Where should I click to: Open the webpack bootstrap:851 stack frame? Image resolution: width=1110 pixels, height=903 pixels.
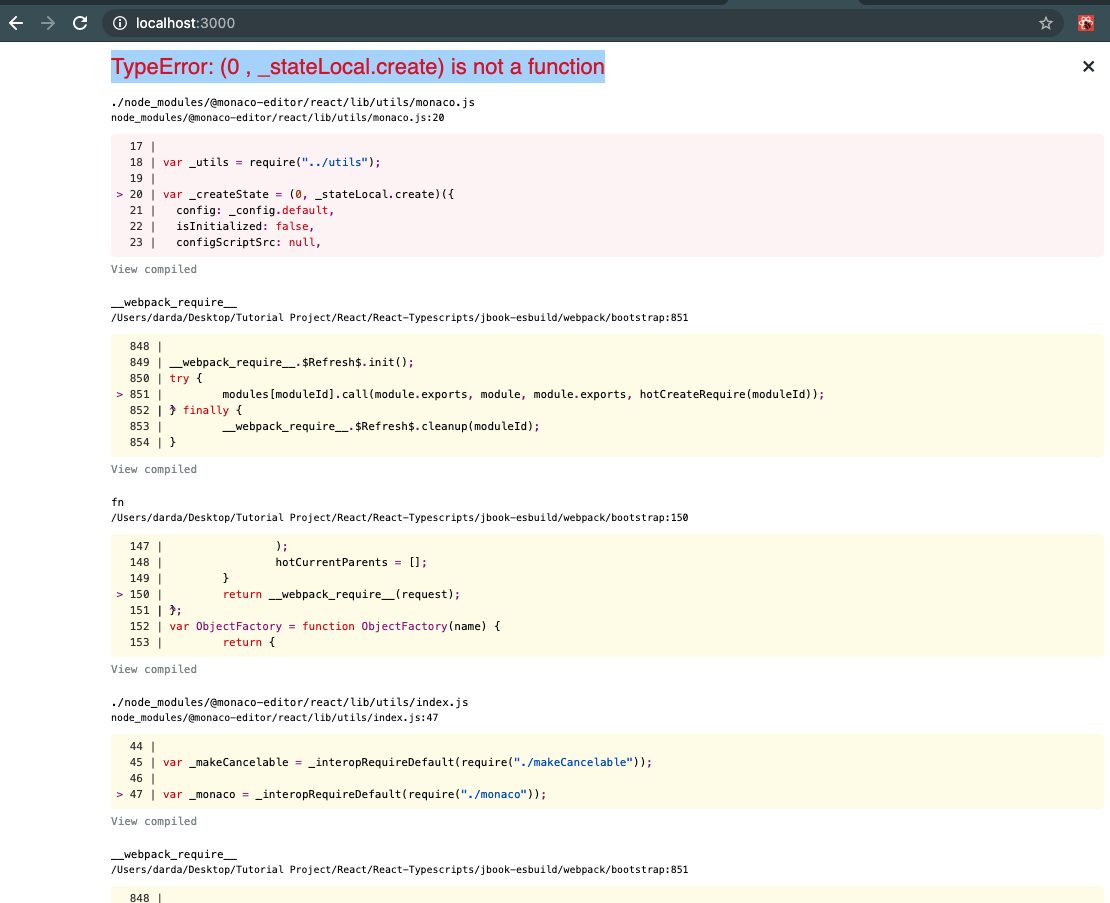[400, 317]
